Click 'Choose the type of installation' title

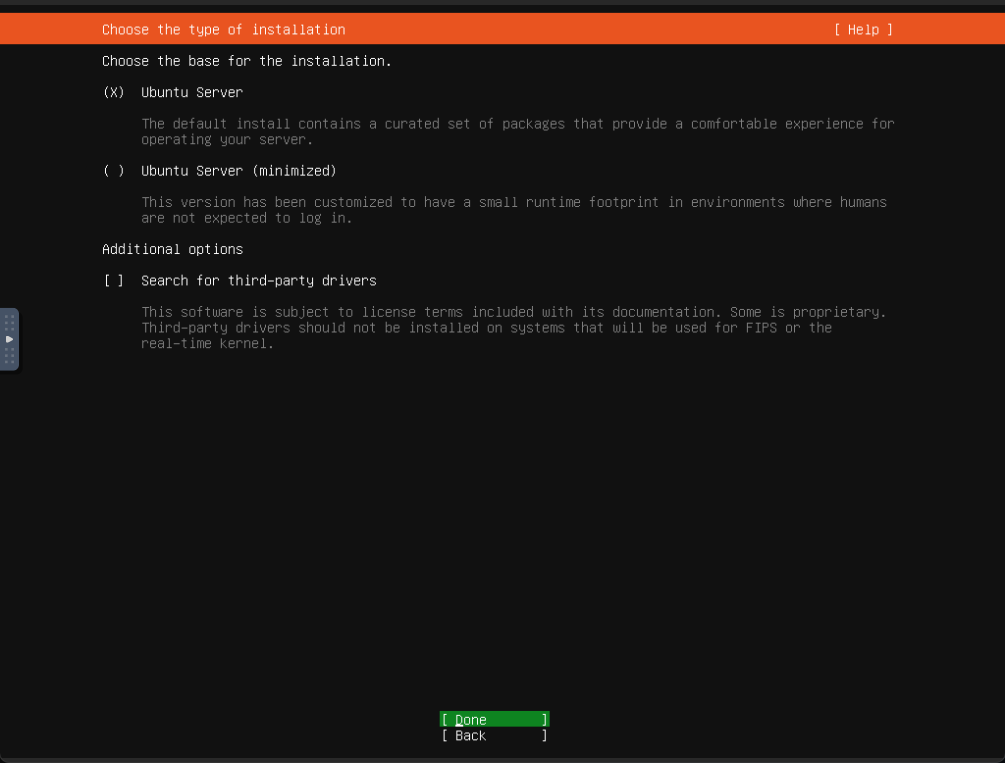(x=224, y=29)
